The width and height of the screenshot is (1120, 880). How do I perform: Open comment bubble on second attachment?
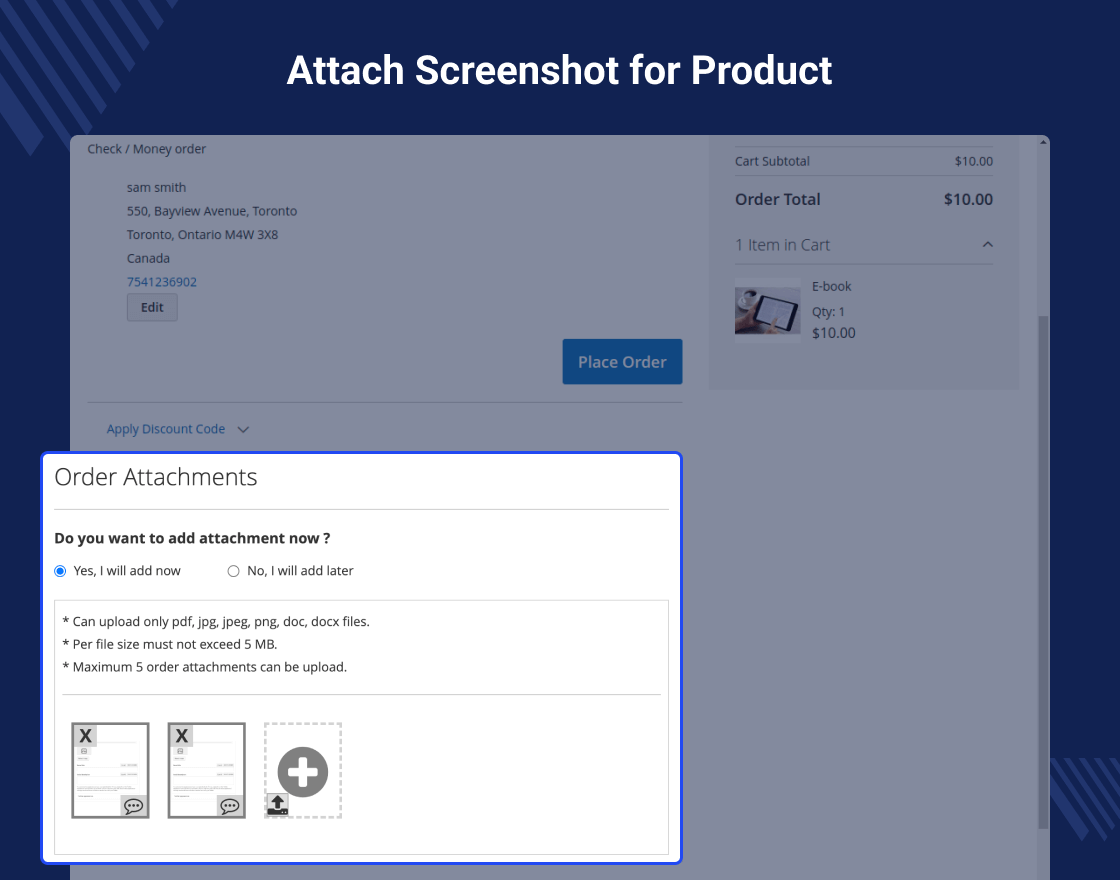pos(230,806)
